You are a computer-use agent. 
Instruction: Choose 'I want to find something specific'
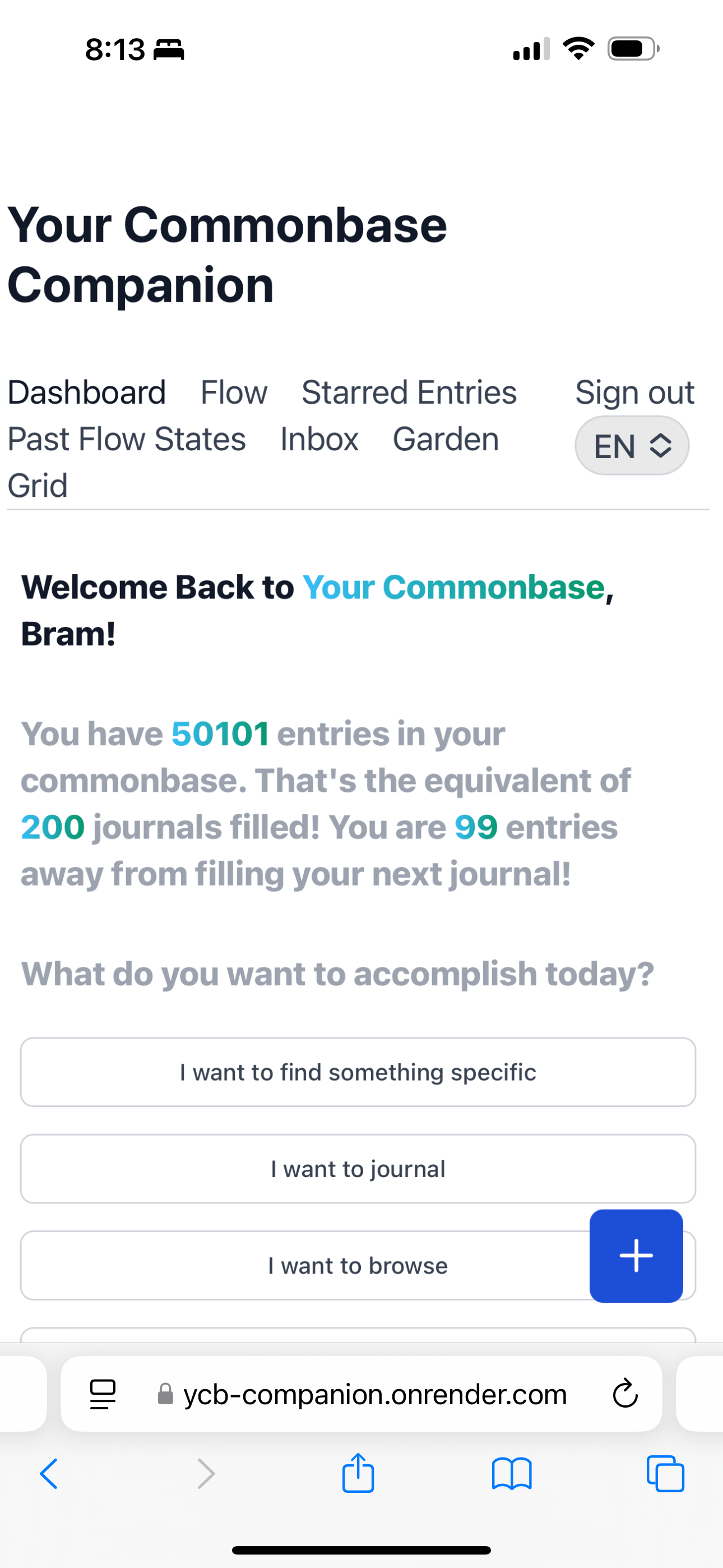[x=358, y=1072]
